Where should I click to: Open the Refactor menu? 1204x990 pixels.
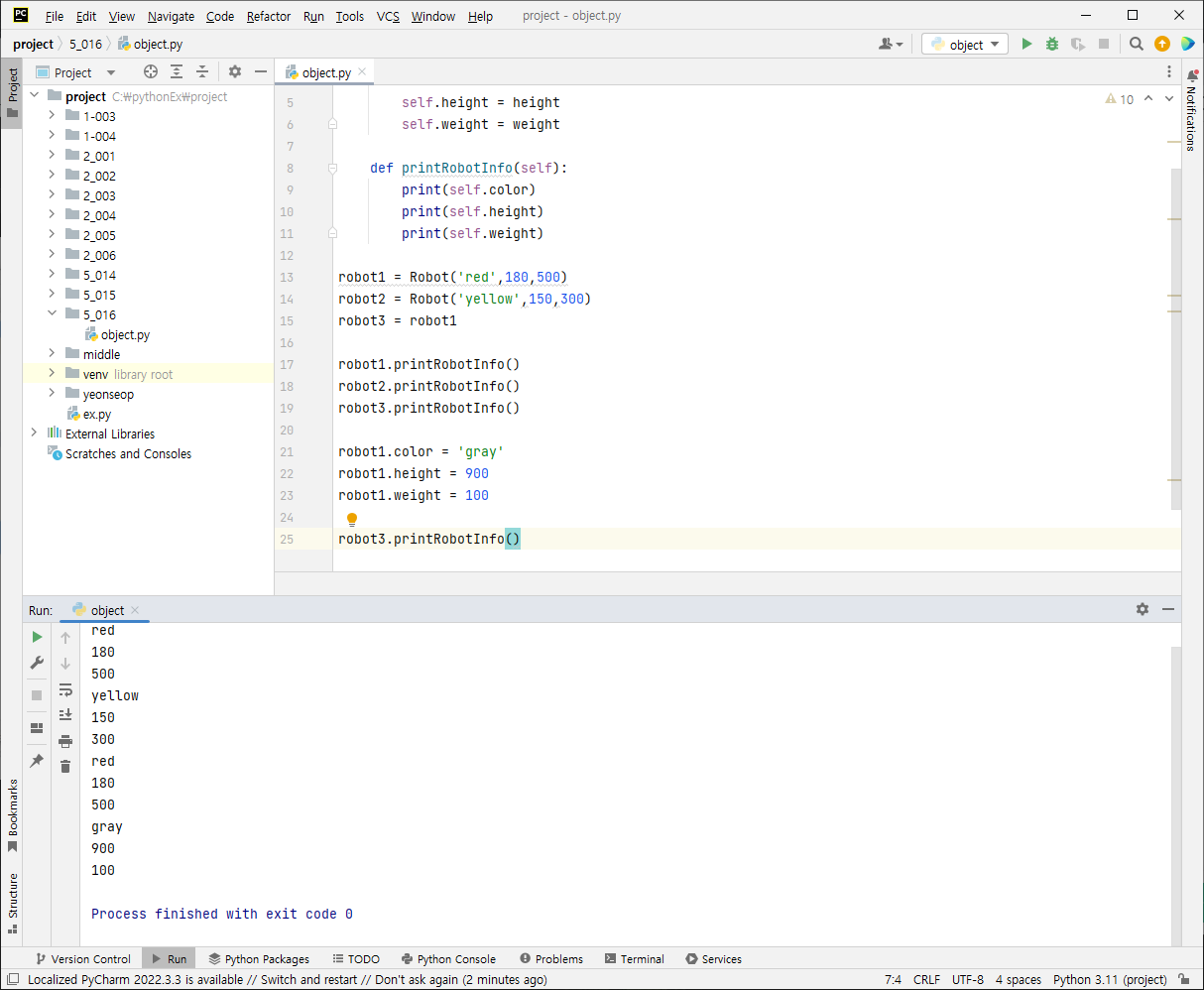pyautogui.click(x=269, y=16)
